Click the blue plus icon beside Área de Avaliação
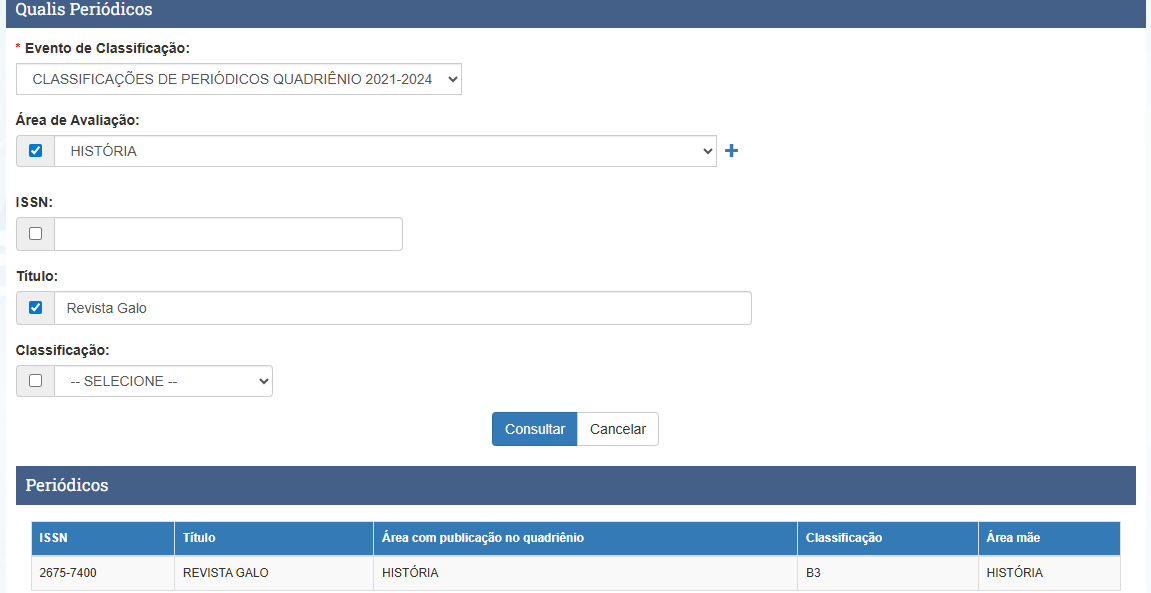 point(731,151)
